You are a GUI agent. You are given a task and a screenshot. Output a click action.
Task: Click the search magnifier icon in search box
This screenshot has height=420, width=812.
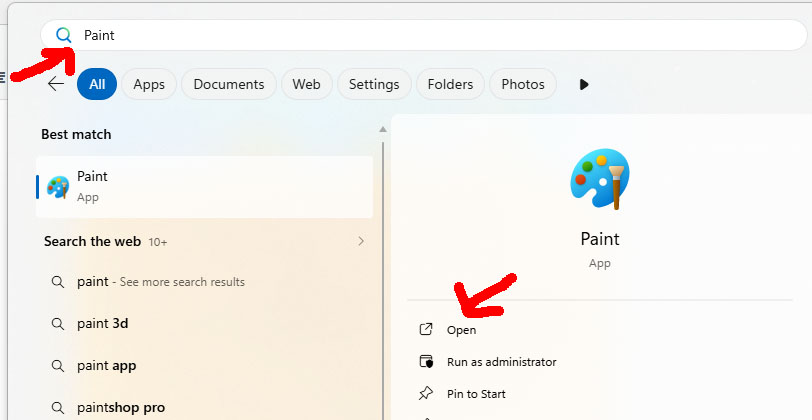point(64,35)
